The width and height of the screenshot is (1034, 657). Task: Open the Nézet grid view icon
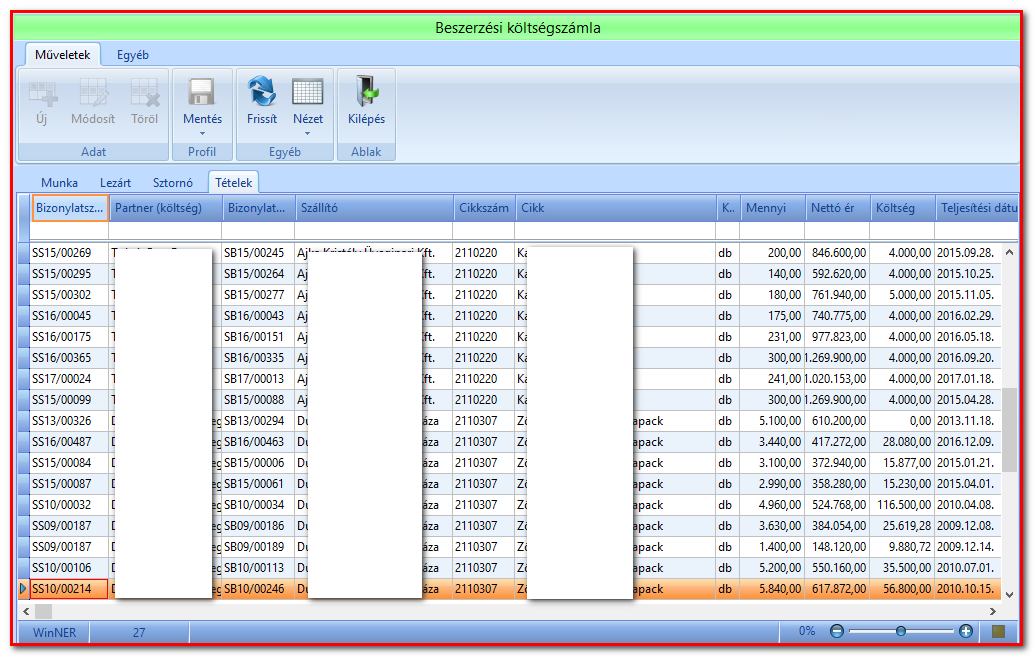coord(308,92)
